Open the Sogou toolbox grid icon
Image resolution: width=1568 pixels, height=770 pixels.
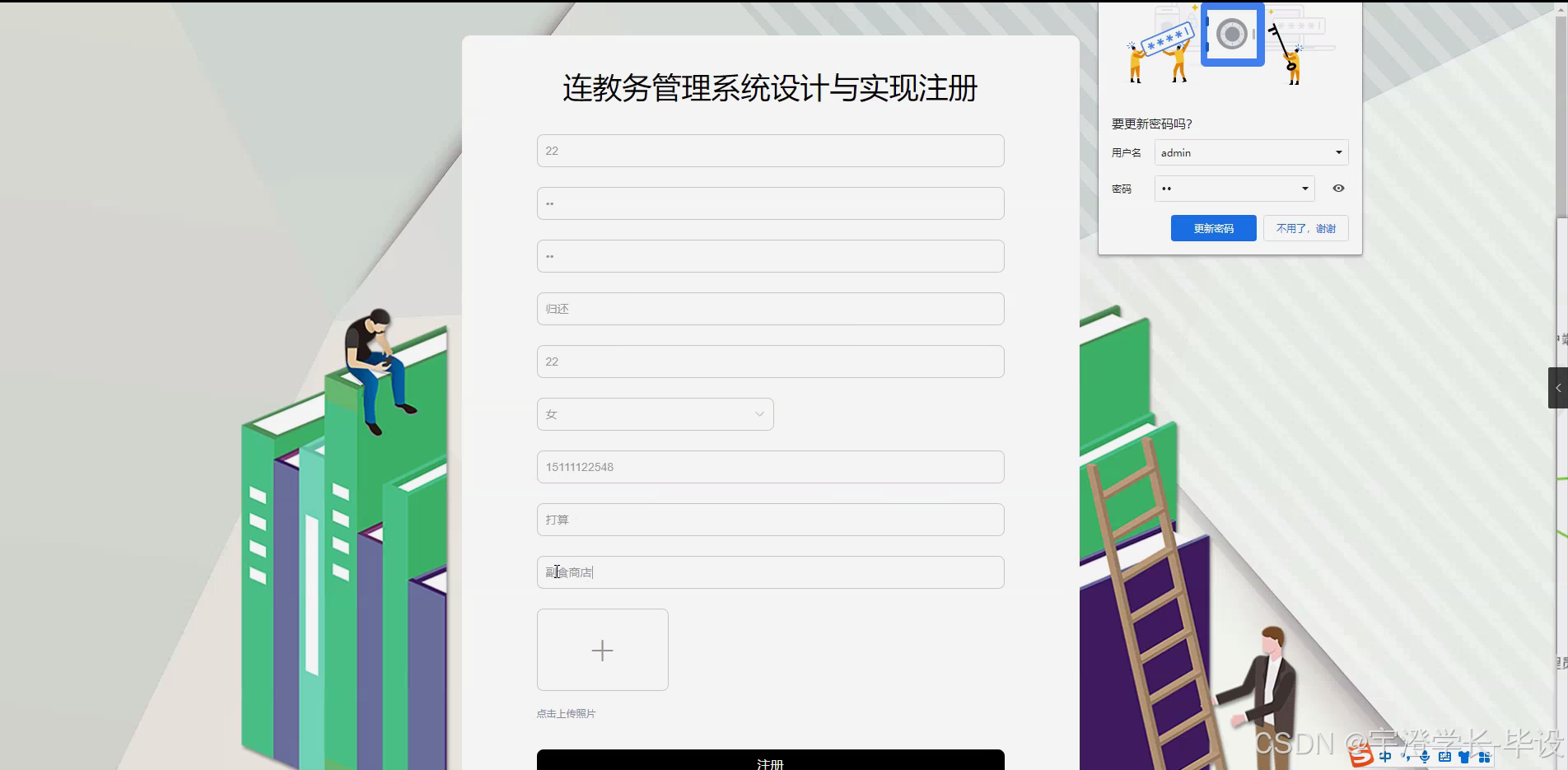(x=1485, y=757)
